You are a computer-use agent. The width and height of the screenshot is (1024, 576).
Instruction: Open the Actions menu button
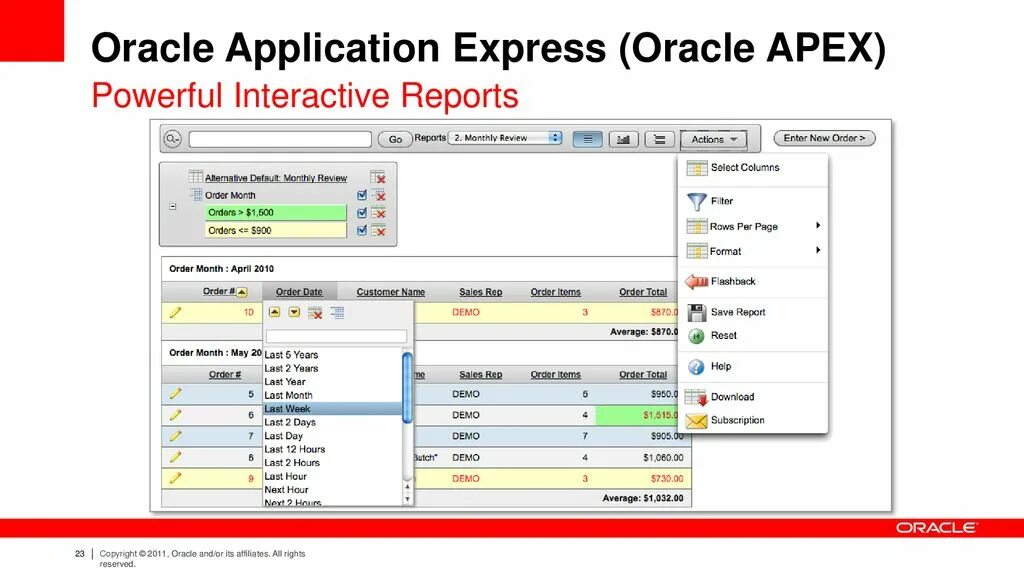[x=714, y=139]
